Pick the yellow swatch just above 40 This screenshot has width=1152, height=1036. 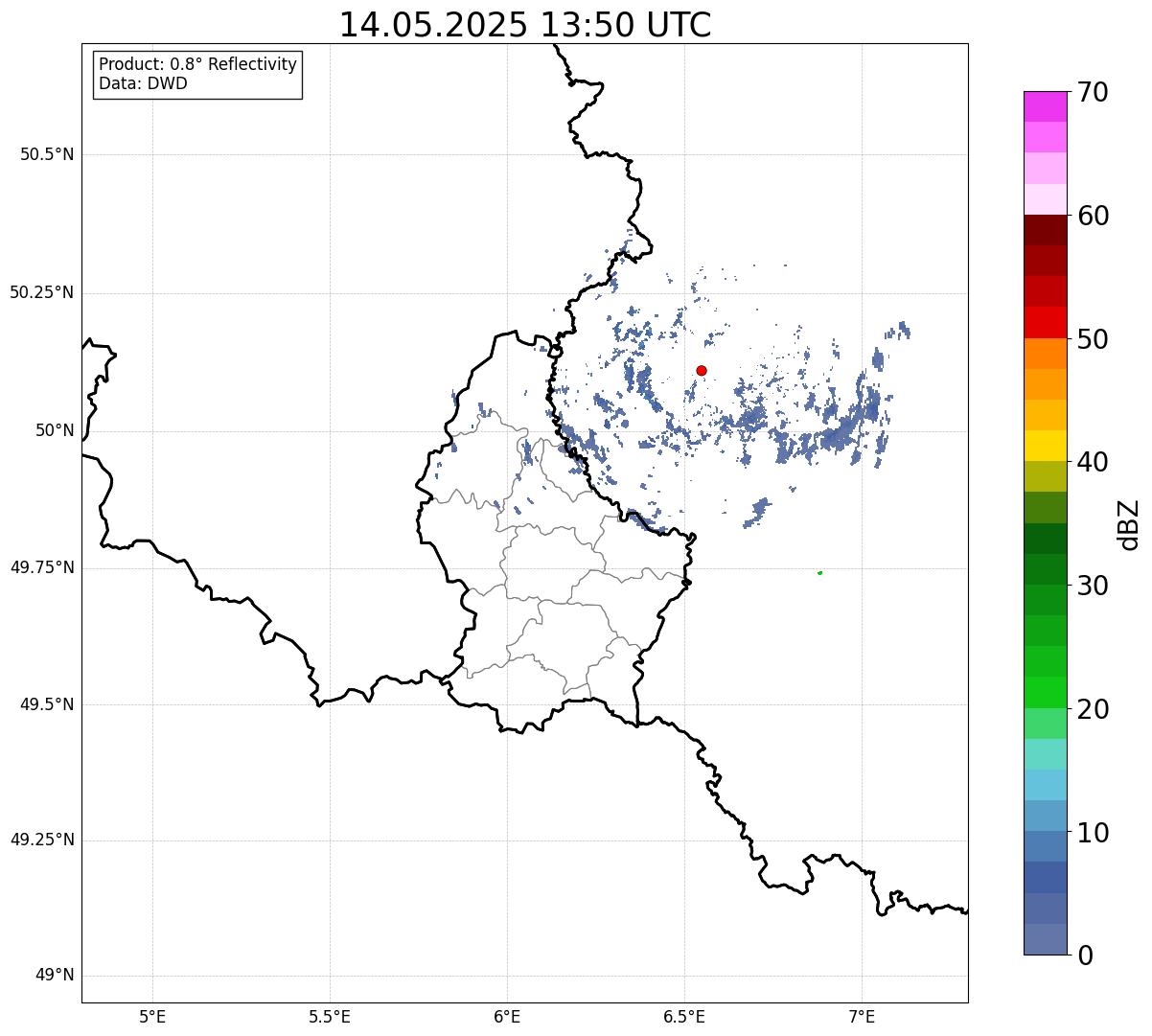coord(1045,446)
